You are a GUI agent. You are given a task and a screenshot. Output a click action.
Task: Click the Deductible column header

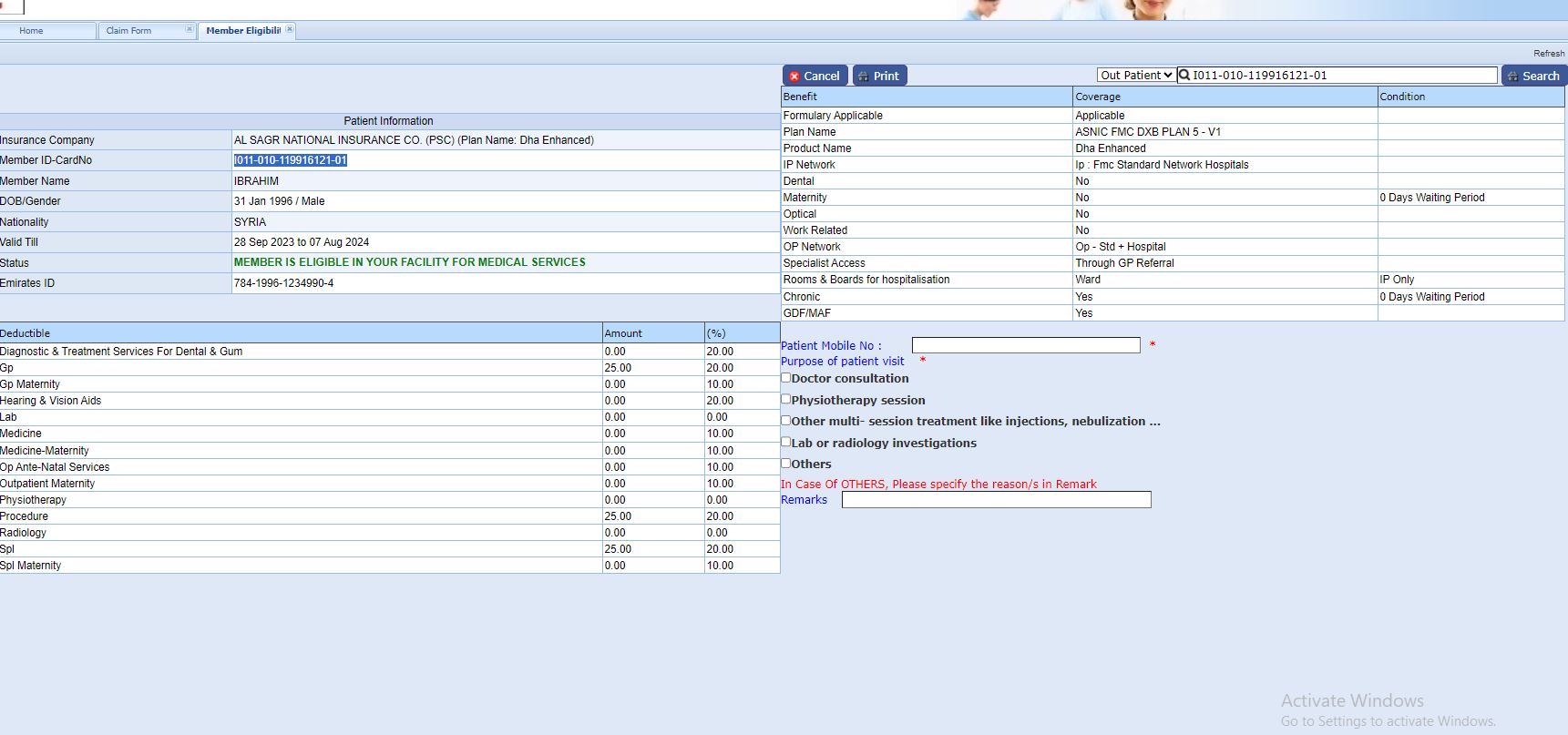[x=26, y=333]
